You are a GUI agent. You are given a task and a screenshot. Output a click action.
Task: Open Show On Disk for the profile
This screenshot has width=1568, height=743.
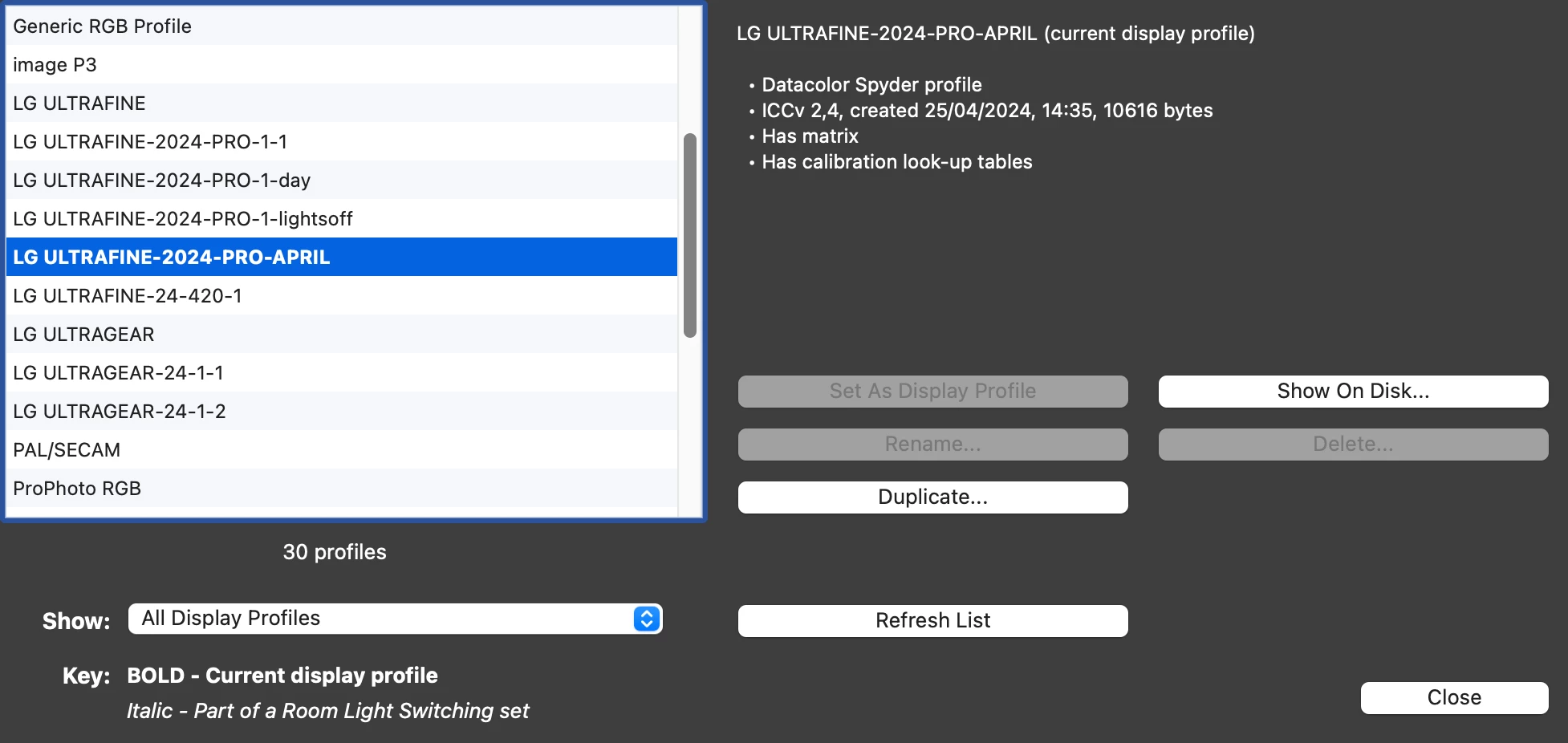point(1353,392)
